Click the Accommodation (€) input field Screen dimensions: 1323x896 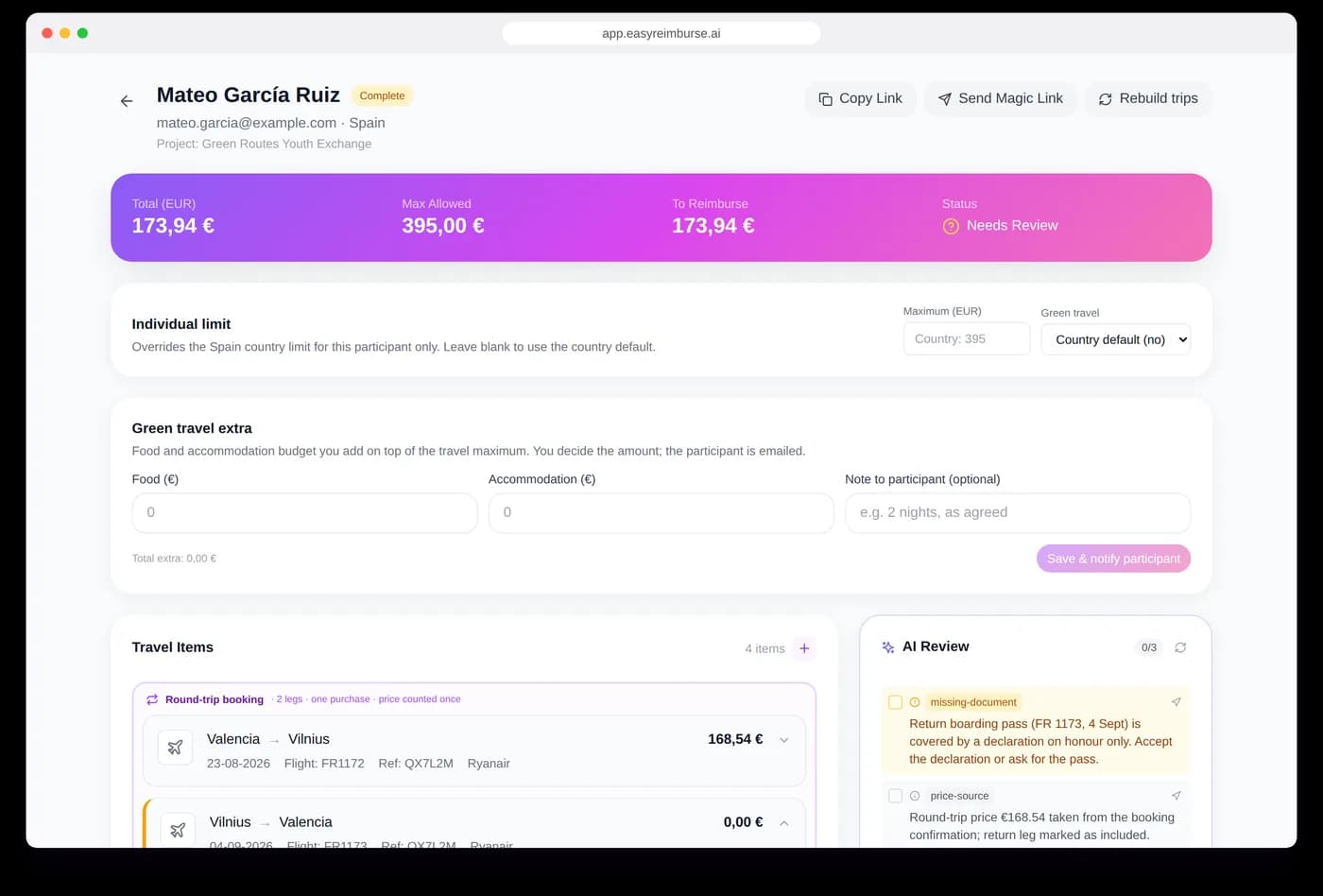pos(661,512)
